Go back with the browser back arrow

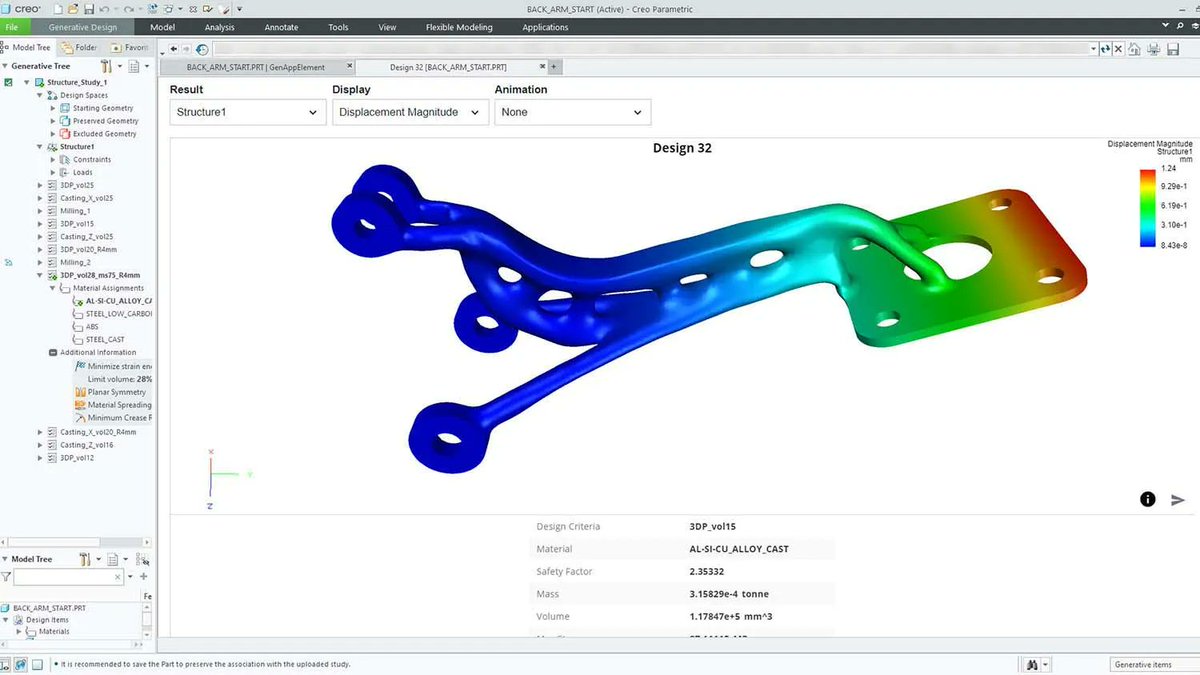[174, 48]
